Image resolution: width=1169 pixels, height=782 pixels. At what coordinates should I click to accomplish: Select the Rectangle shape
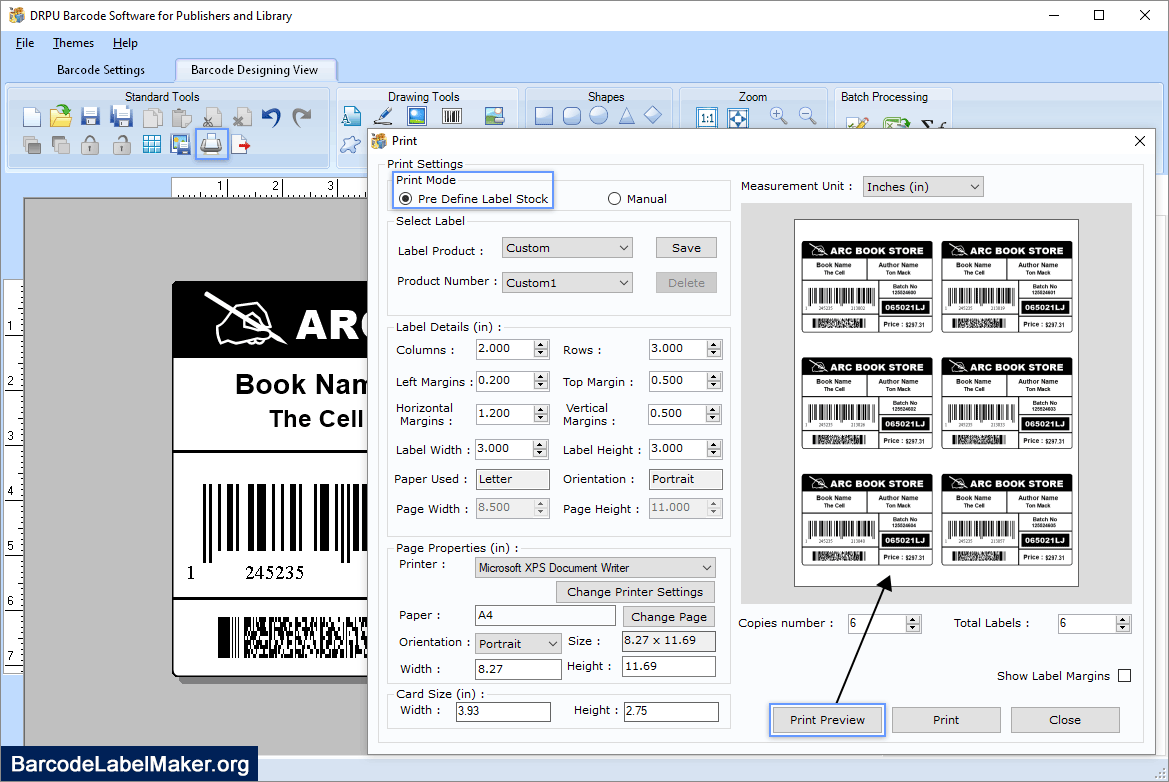(544, 116)
